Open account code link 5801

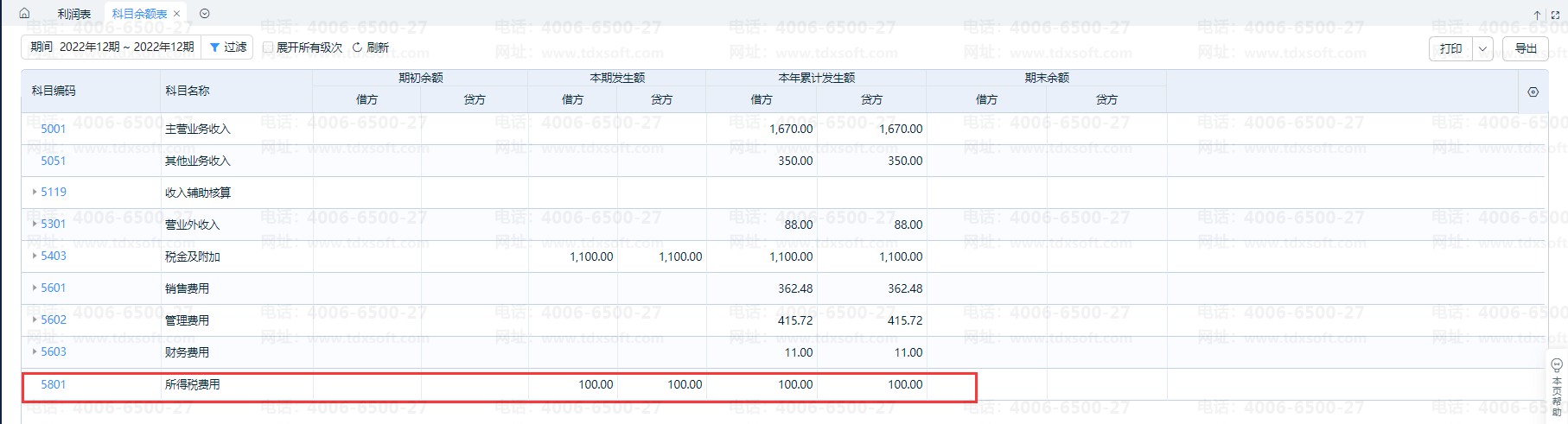pyautogui.click(x=54, y=384)
